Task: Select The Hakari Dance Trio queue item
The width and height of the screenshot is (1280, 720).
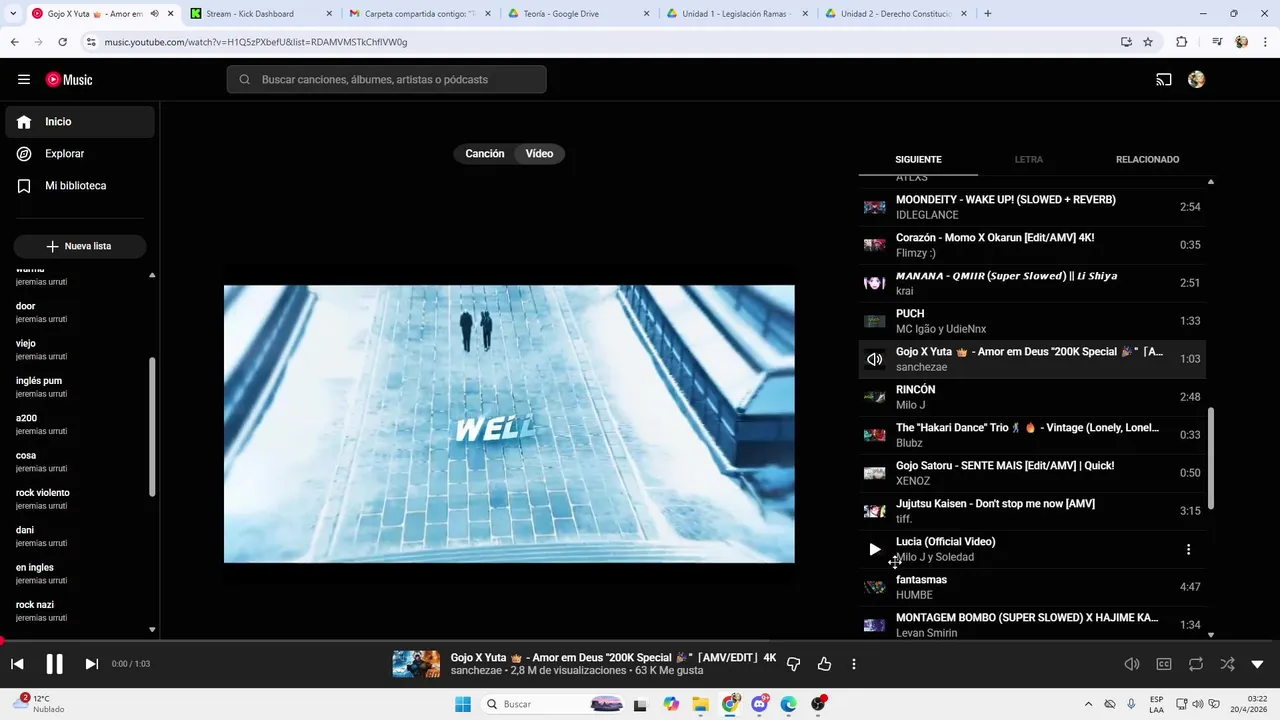Action: 1032,435
